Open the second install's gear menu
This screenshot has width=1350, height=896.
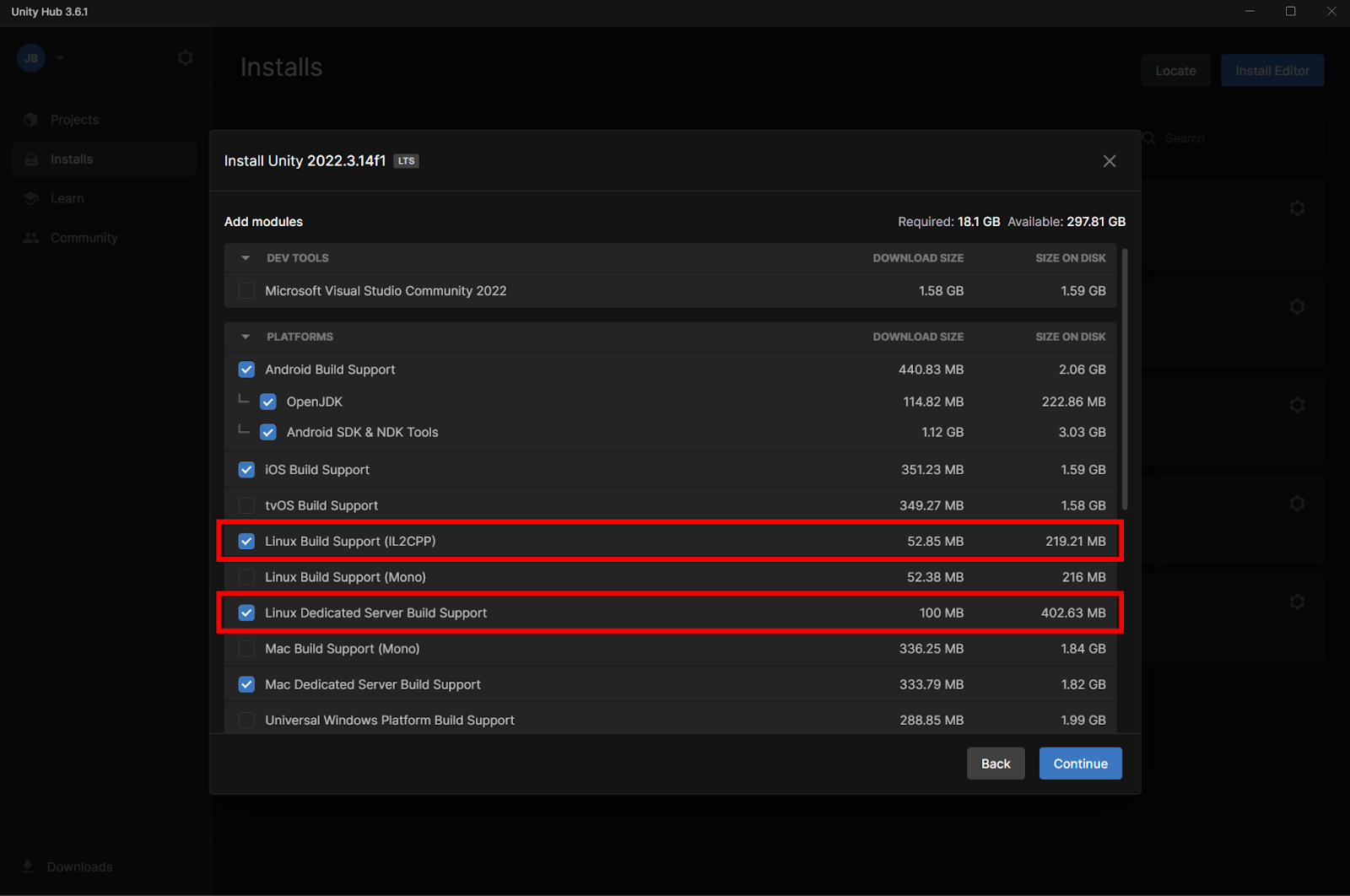1298,307
